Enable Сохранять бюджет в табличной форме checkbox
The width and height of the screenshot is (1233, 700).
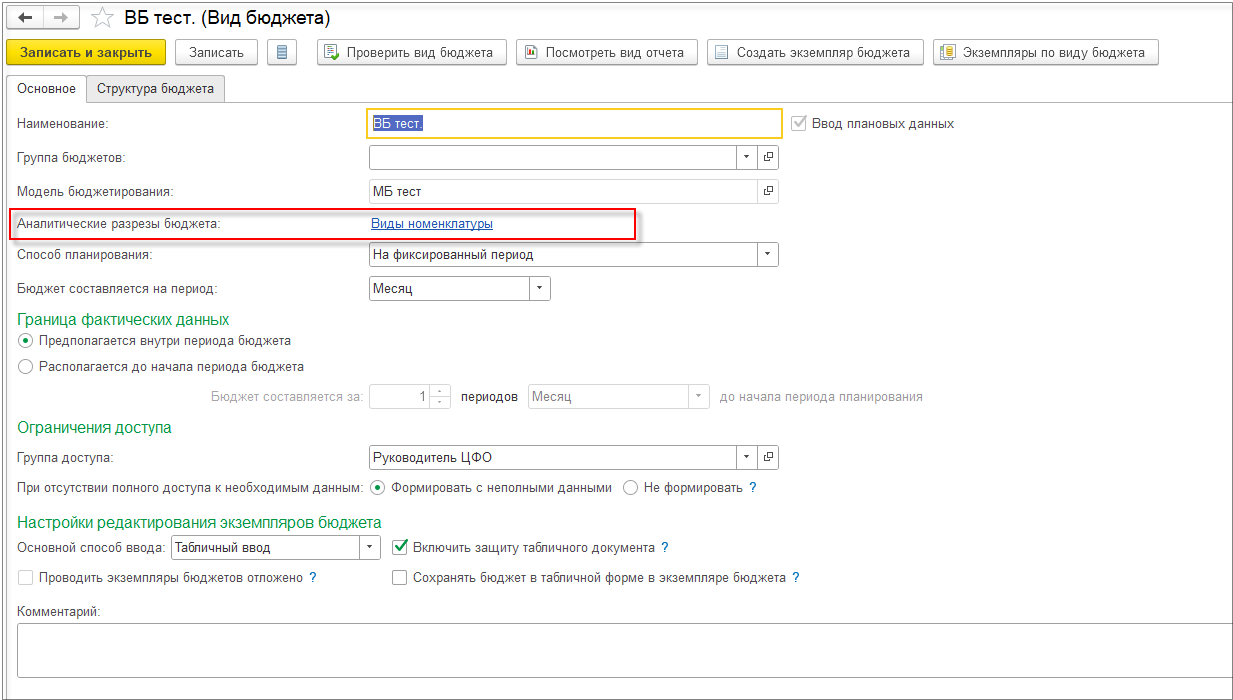coord(400,577)
